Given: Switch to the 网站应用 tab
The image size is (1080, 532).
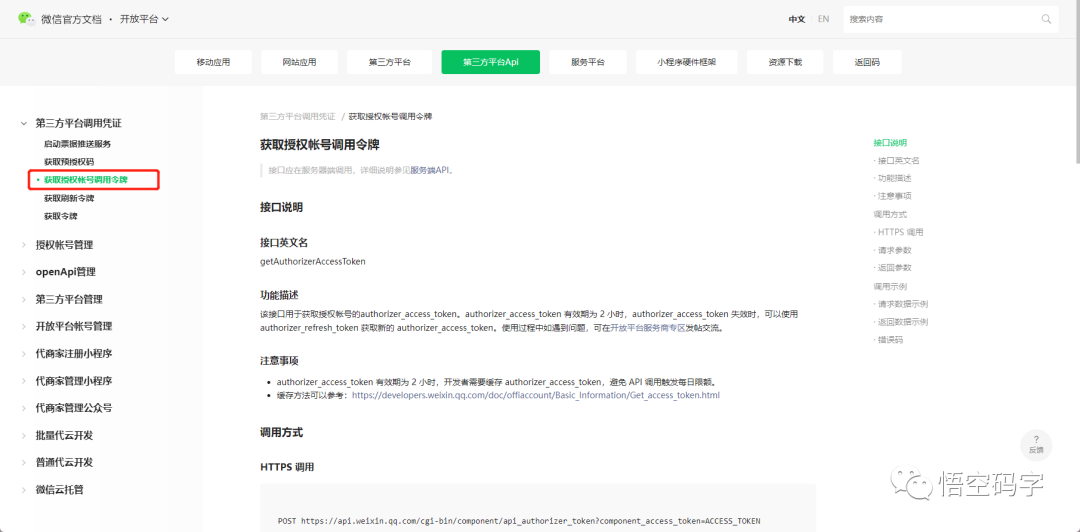Looking at the screenshot, I should coord(300,62).
